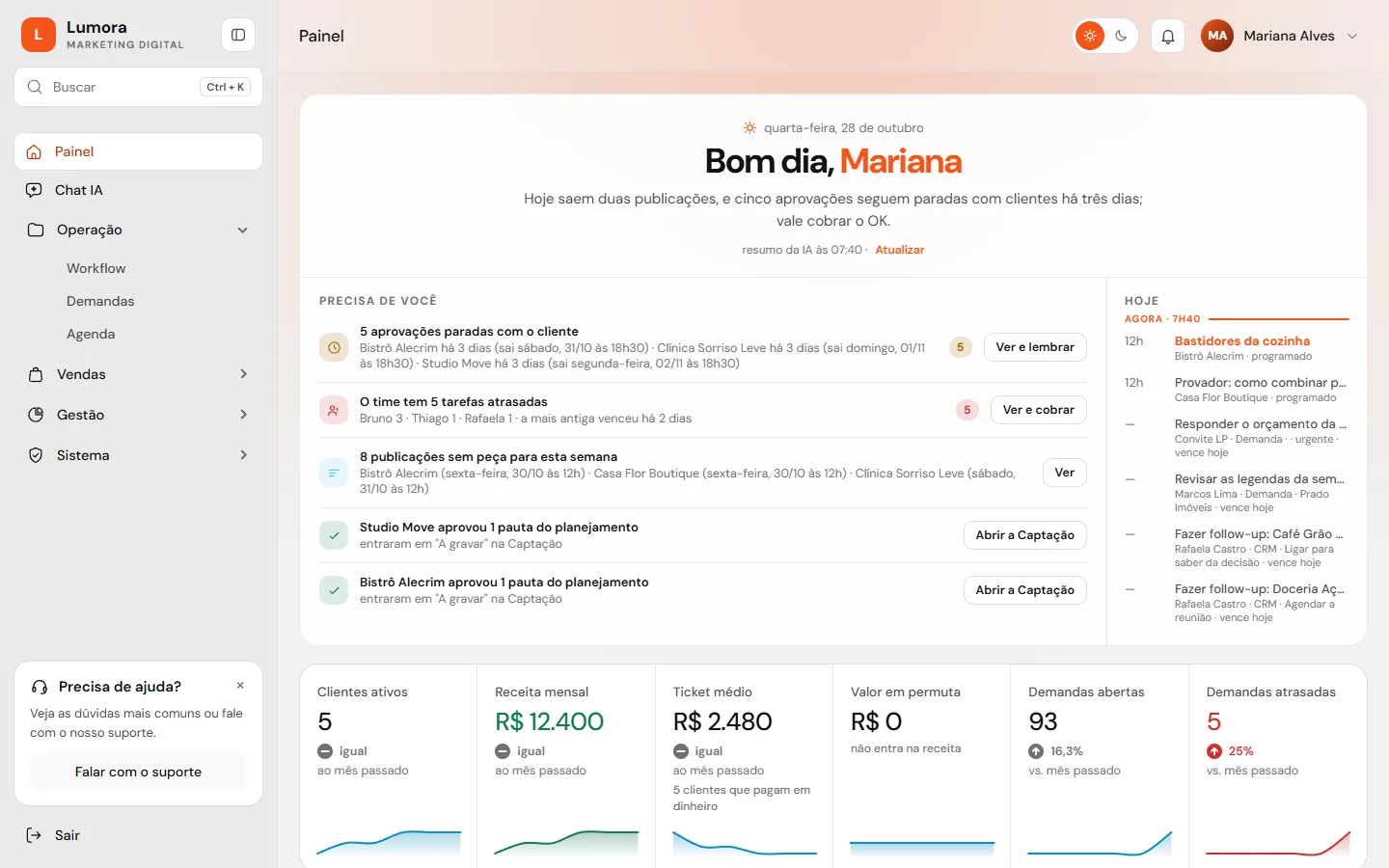
Task: Click Falar com o suporte button
Action: [x=138, y=772]
